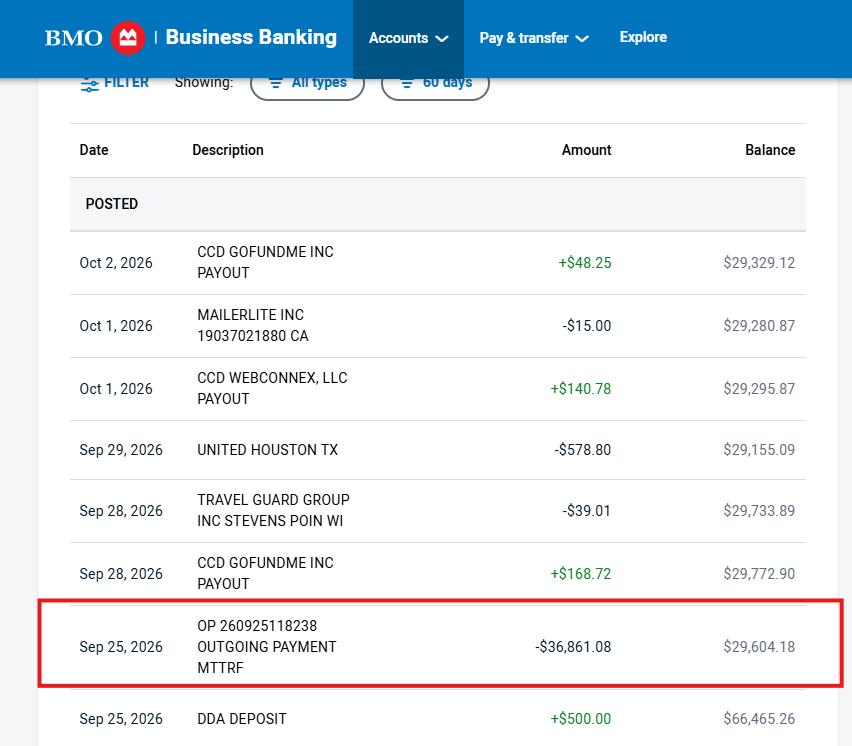852x746 pixels.
Task: Click the Description column header
Action: (x=228, y=150)
